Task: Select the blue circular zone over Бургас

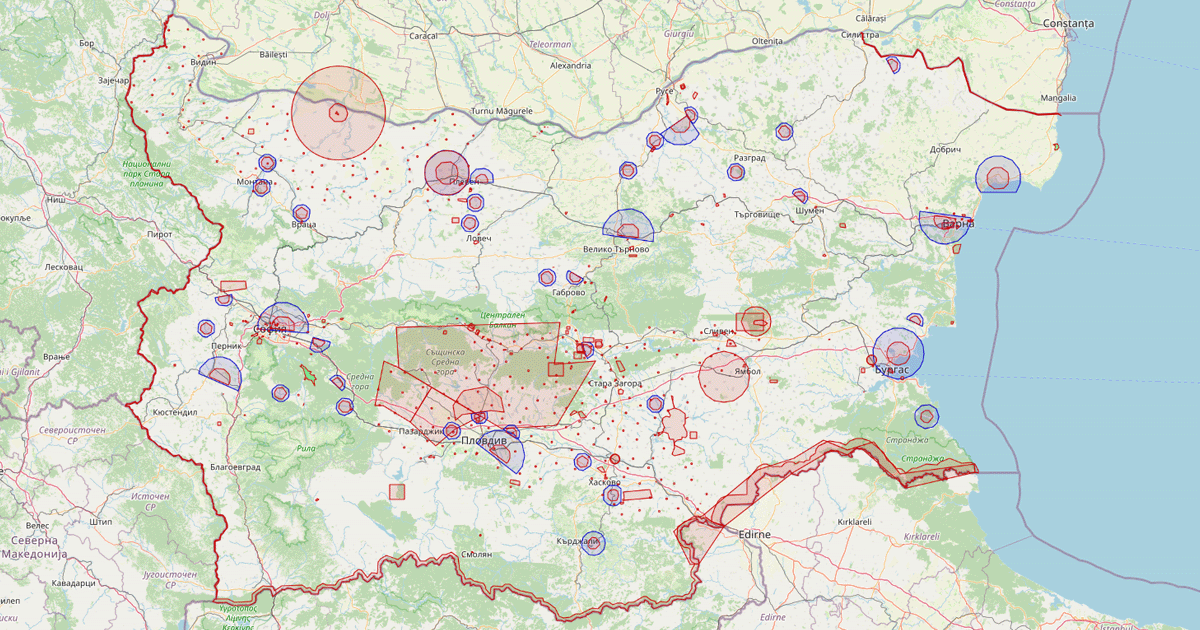Action: (898, 351)
